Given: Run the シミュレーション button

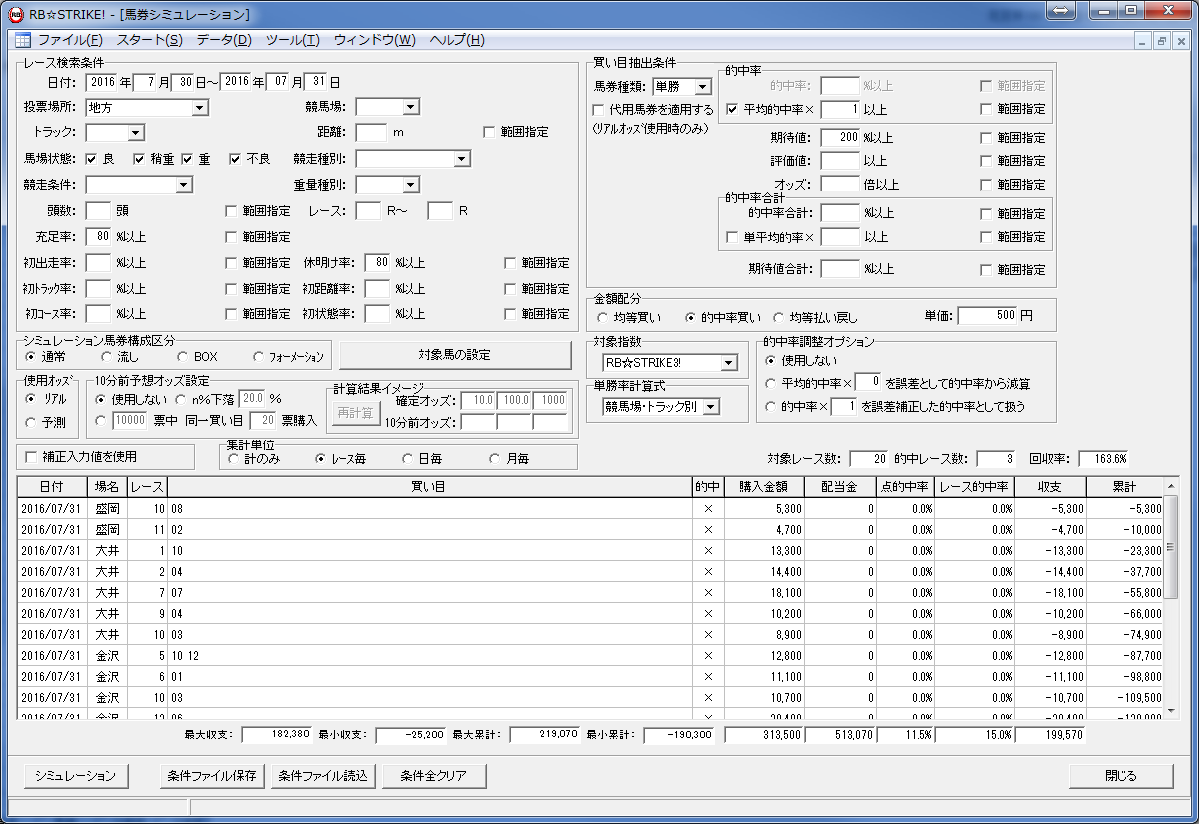Looking at the screenshot, I should 76,776.
